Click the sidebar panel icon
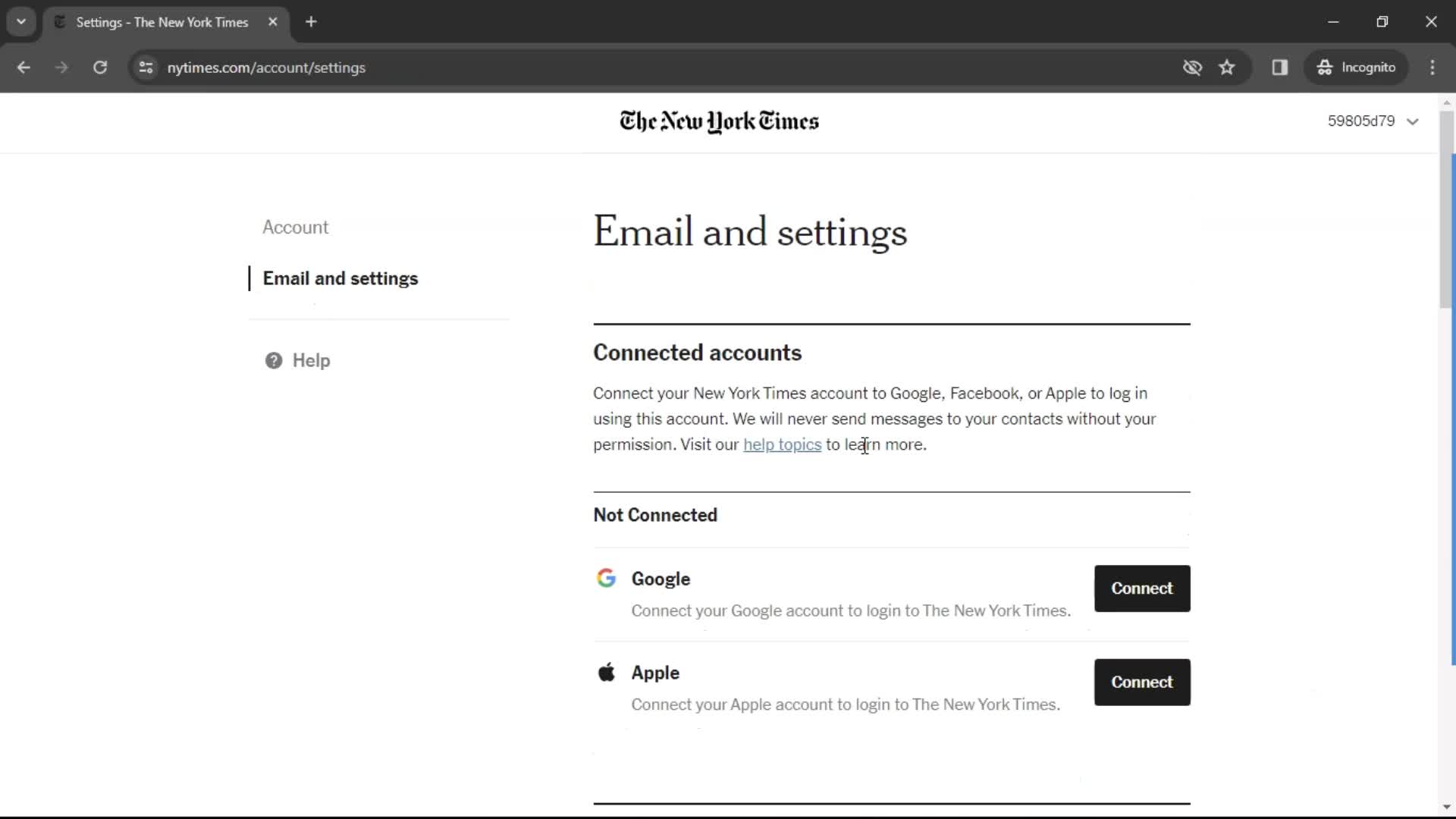 [x=1280, y=67]
